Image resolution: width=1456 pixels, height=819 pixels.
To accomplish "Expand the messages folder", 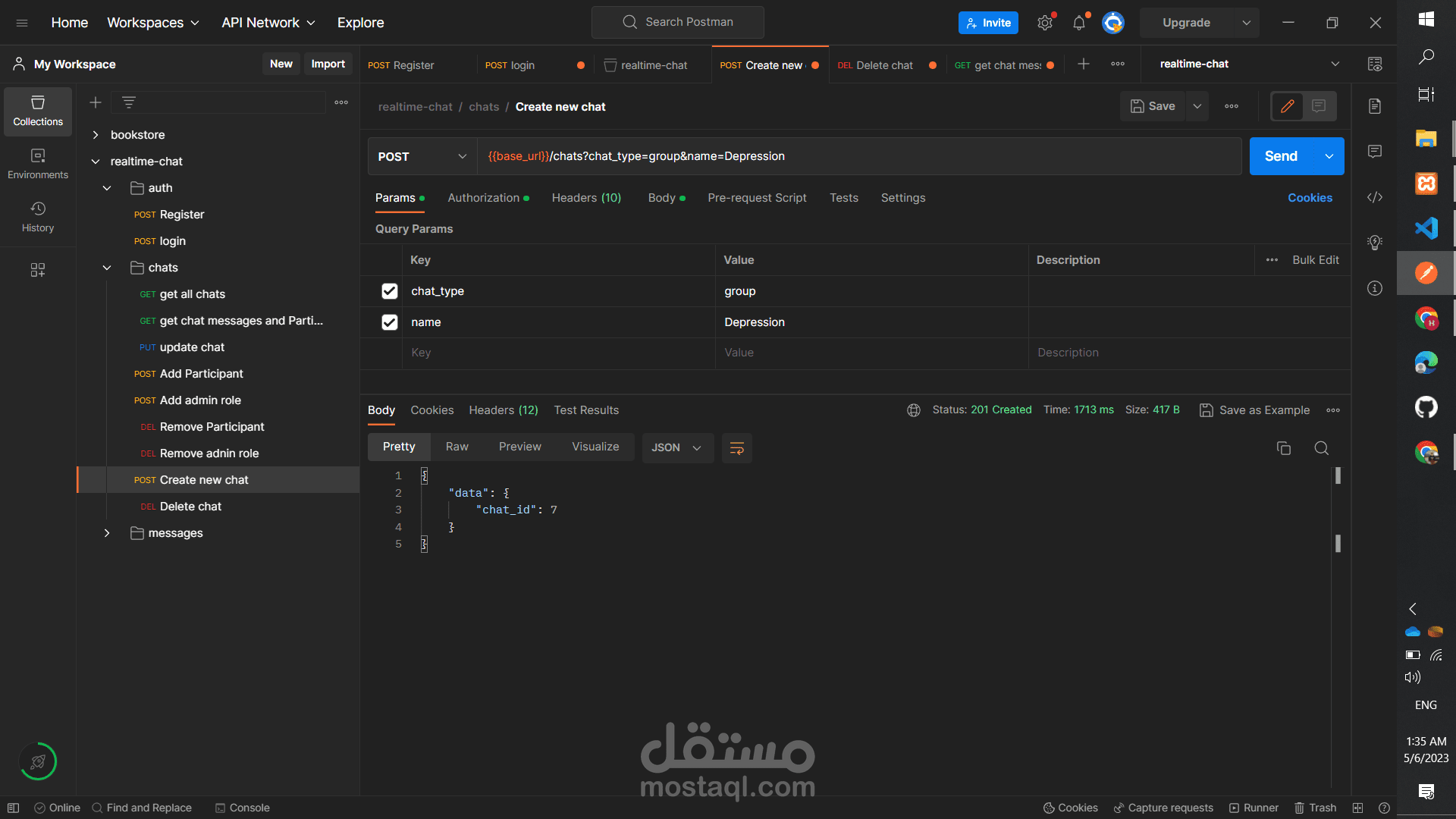I will click(x=107, y=533).
